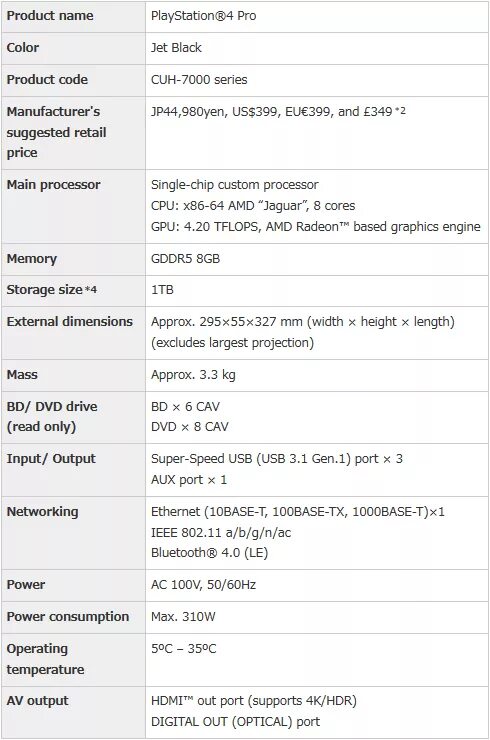Click the Product name label cell
The height and width of the screenshot is (740, 490).
(73, 16)
